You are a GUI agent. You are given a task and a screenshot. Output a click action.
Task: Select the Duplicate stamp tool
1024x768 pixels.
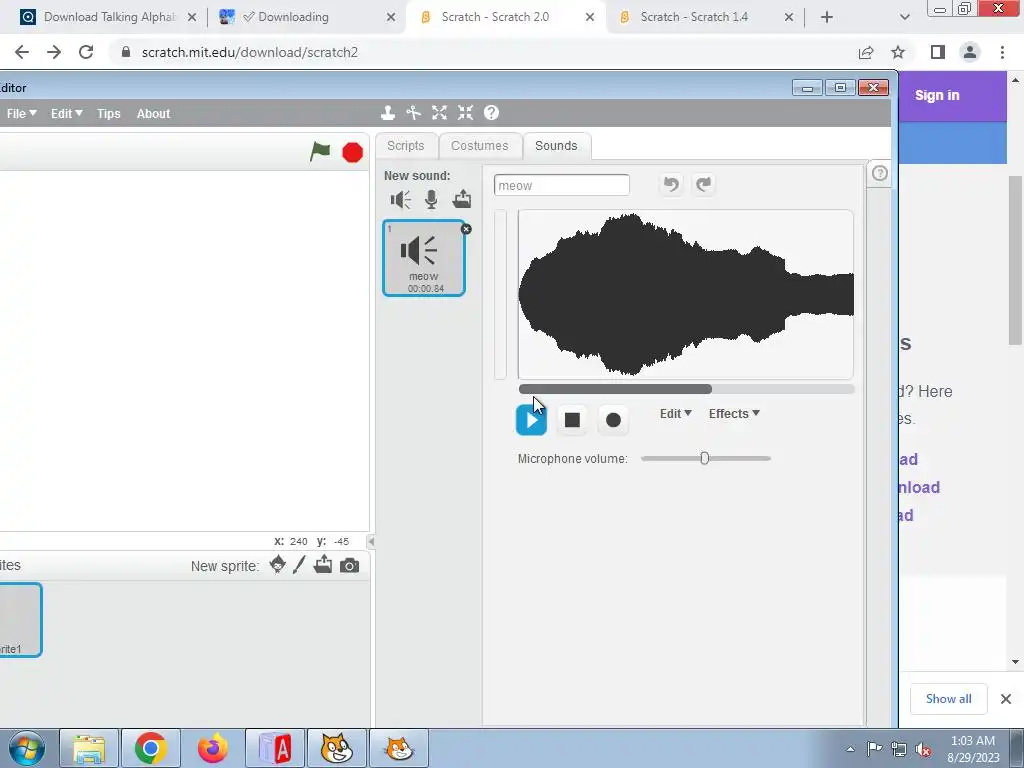tap(388, 113)
